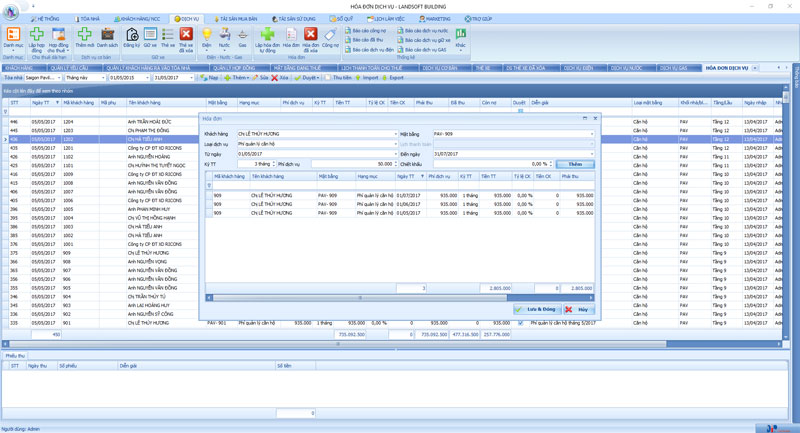This screenshot has height=433, width=800.
Task: Open the Công nợ tag icon
Action: coord(330,38)
